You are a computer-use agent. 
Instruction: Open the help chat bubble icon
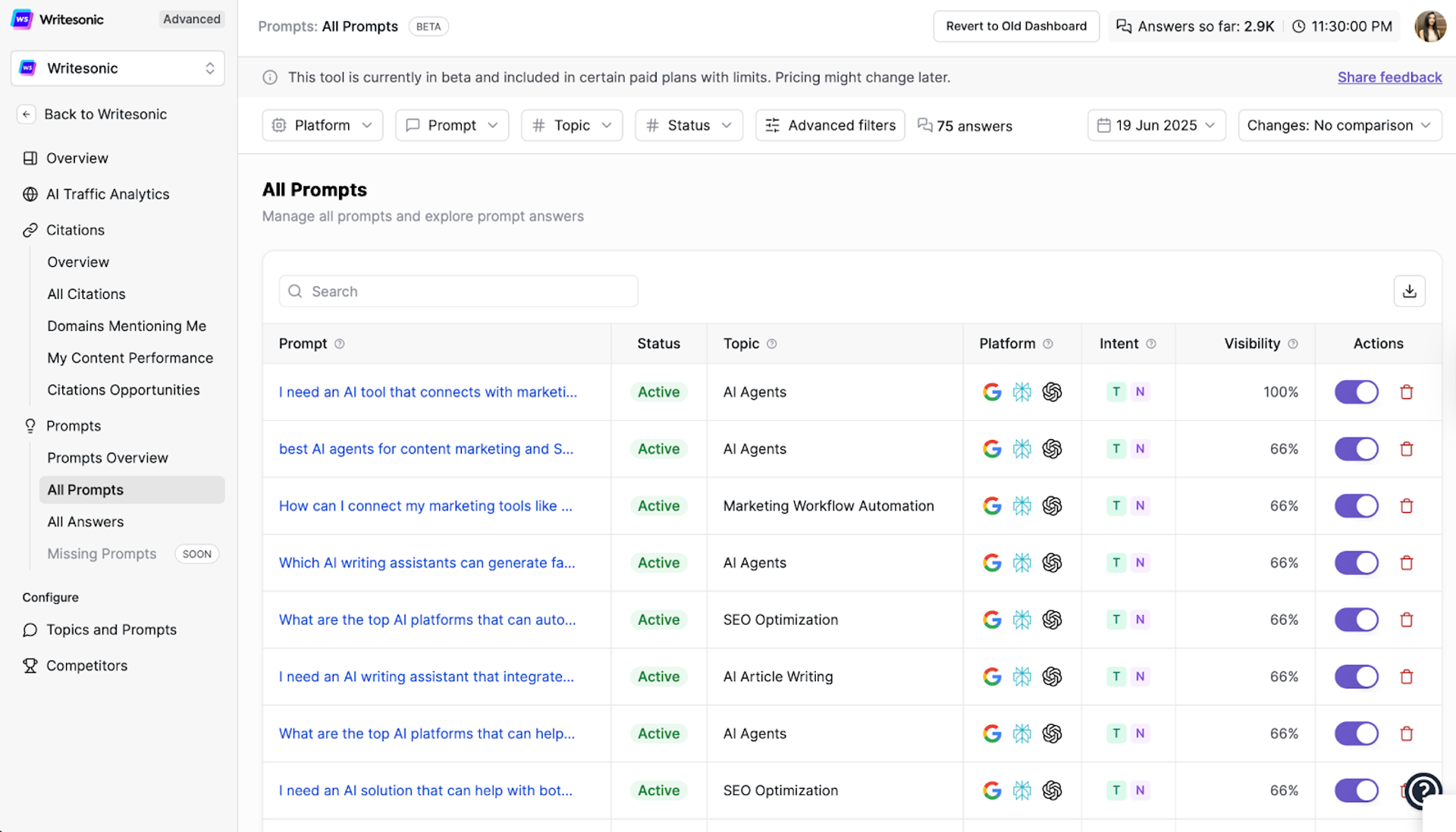pos(1423,791)
